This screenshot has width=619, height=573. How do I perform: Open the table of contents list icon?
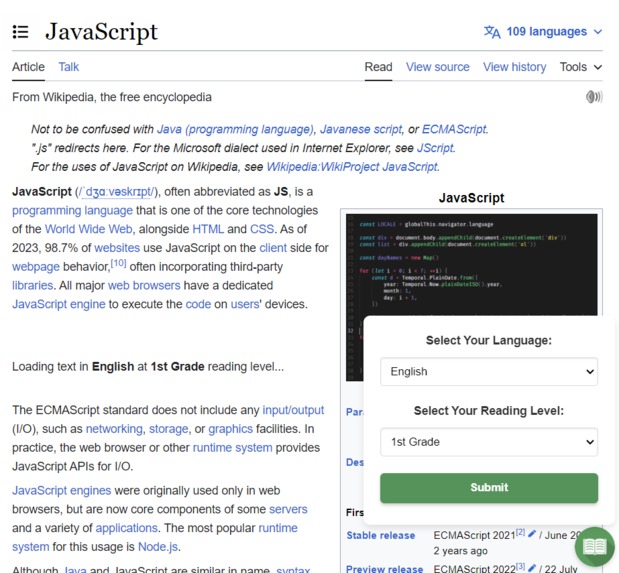(20, 32)
